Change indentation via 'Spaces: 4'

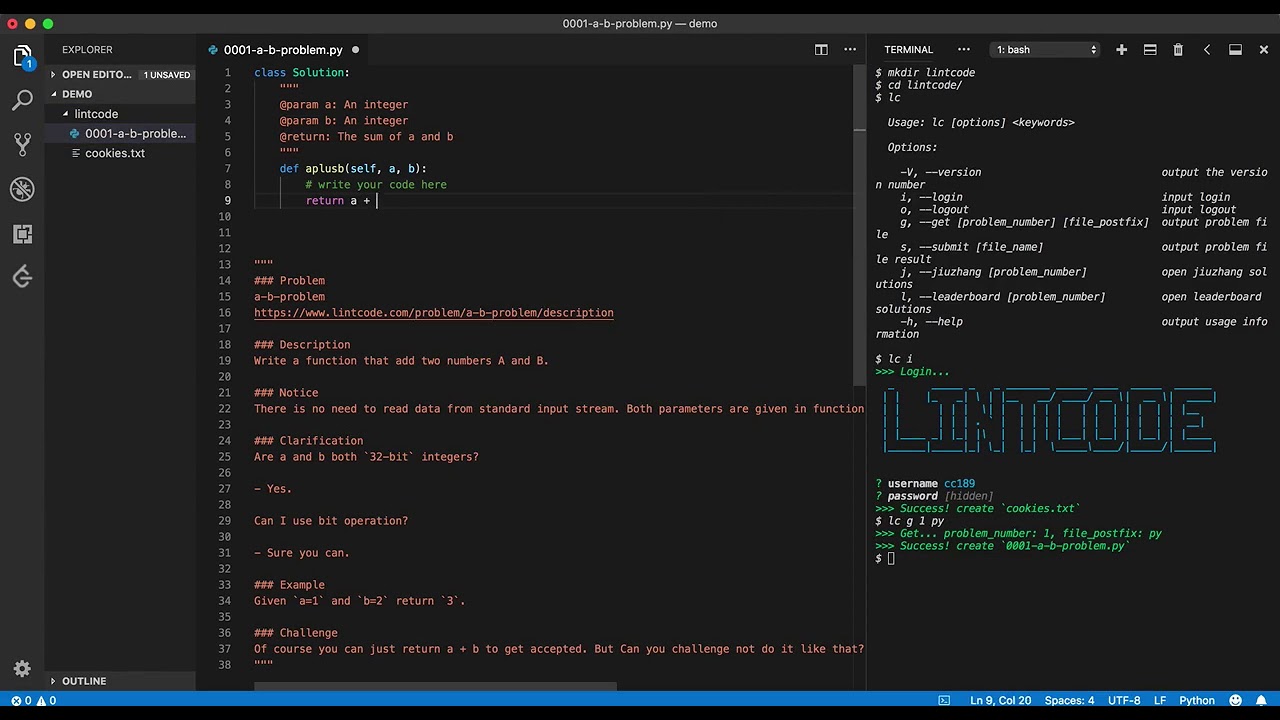point(1069,700)
